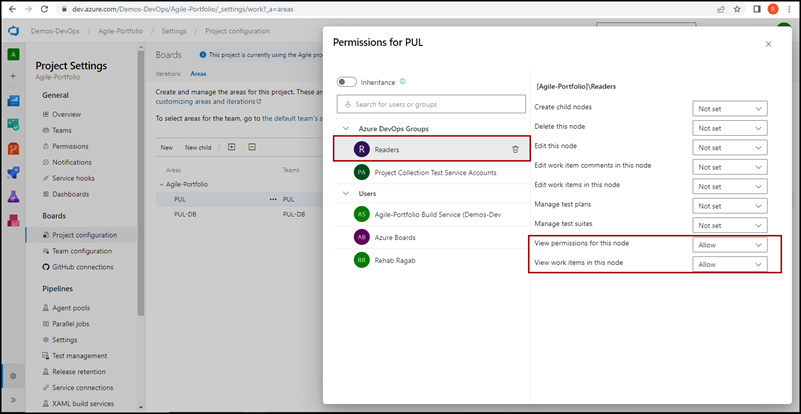Select Project Collection Test Service Accounts group
801x414 pixels.
pyautogui.click(x=432, y=173)
